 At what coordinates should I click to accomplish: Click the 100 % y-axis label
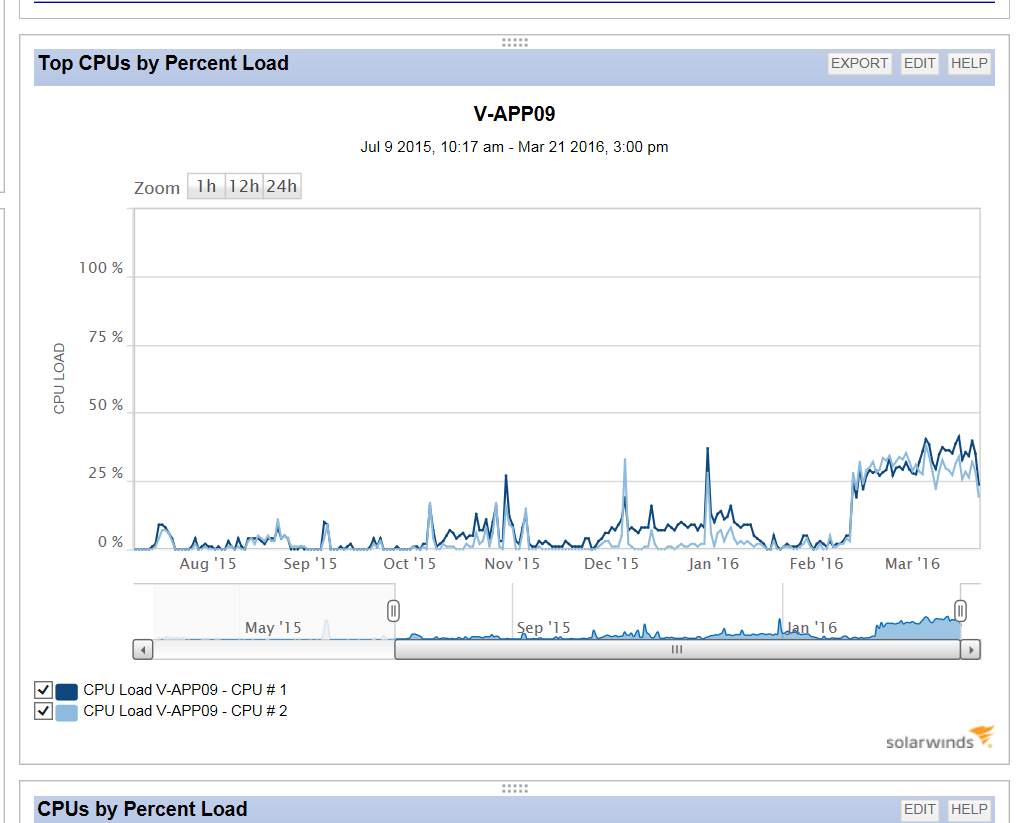[101, 267]
